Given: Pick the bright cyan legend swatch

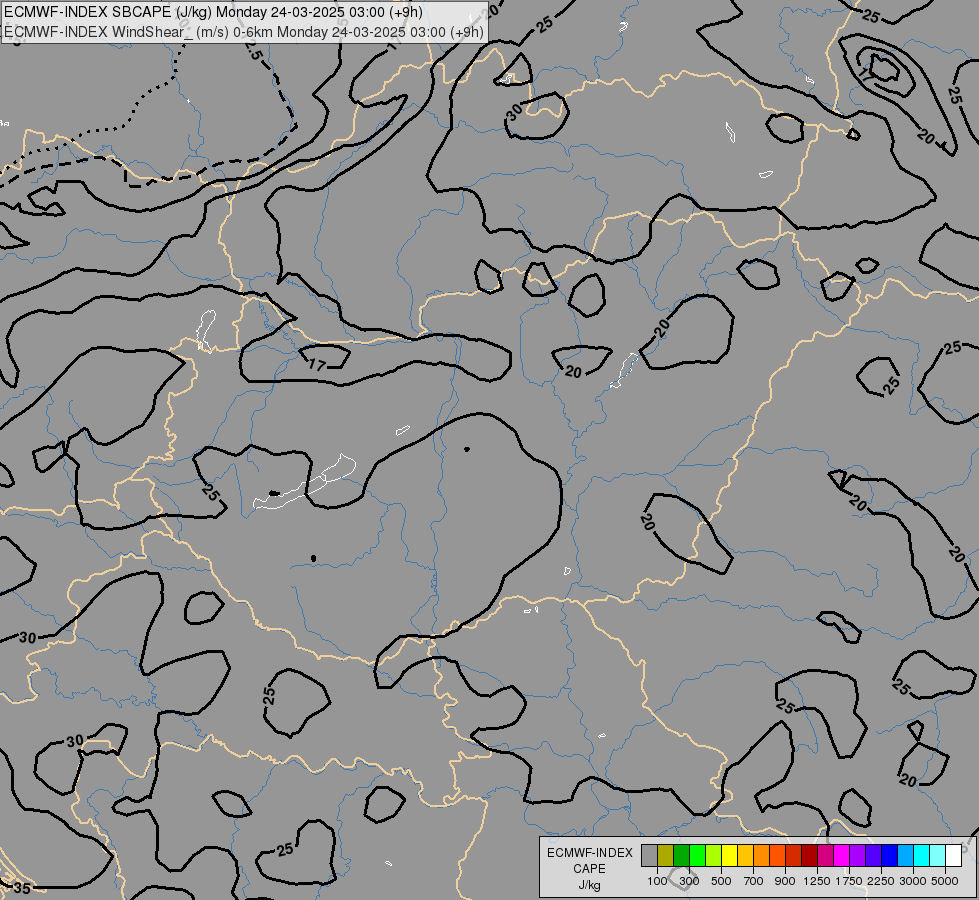Looking at the screenshot, I should coord(922,855).
